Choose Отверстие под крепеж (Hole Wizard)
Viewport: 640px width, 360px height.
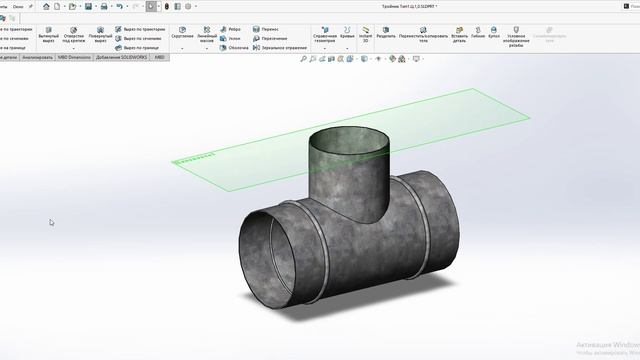point(73,35)
